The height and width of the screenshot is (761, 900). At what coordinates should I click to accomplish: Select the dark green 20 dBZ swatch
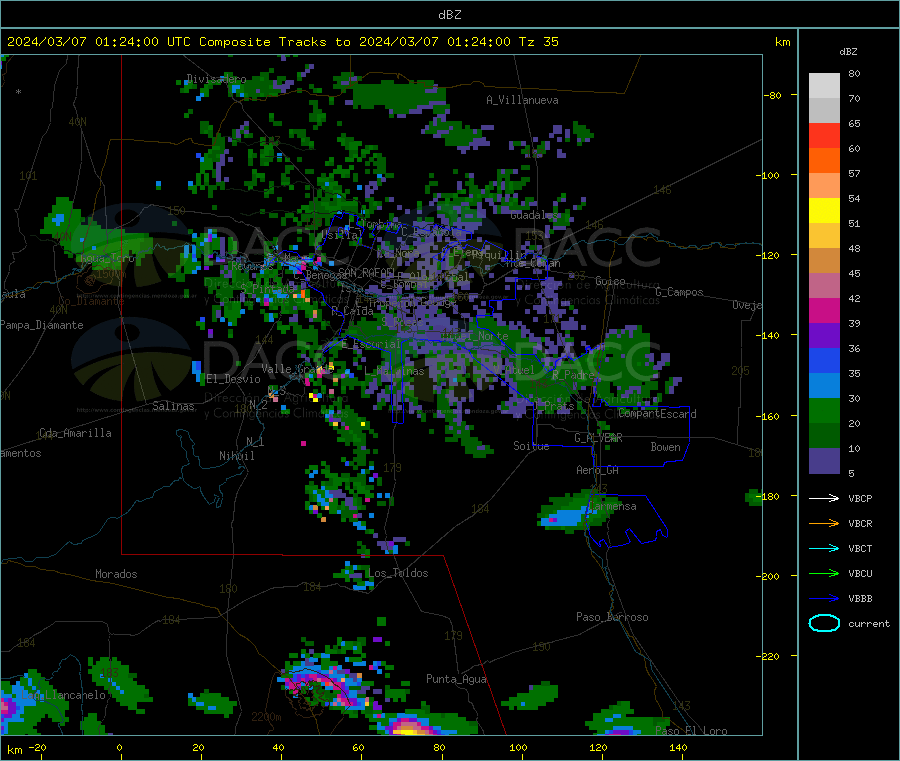pos(824,436)
